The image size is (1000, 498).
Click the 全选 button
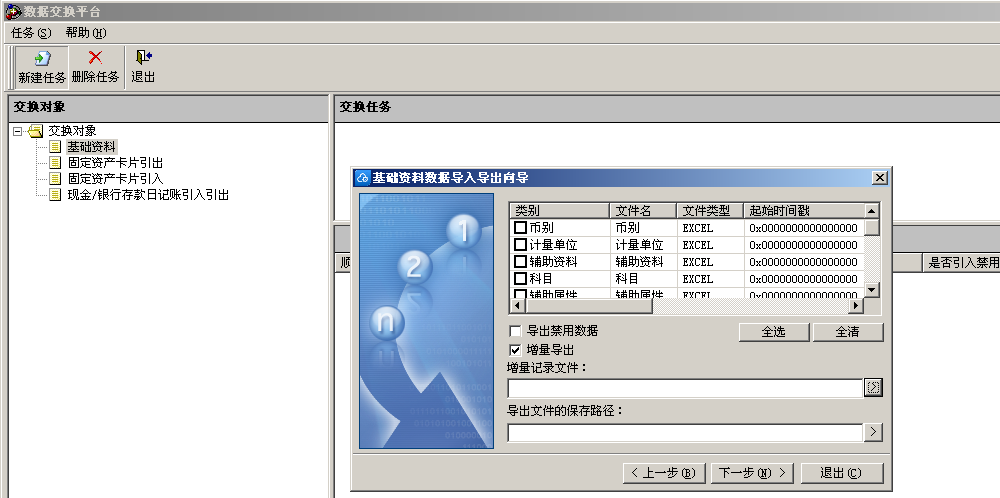tap(774, 332)
